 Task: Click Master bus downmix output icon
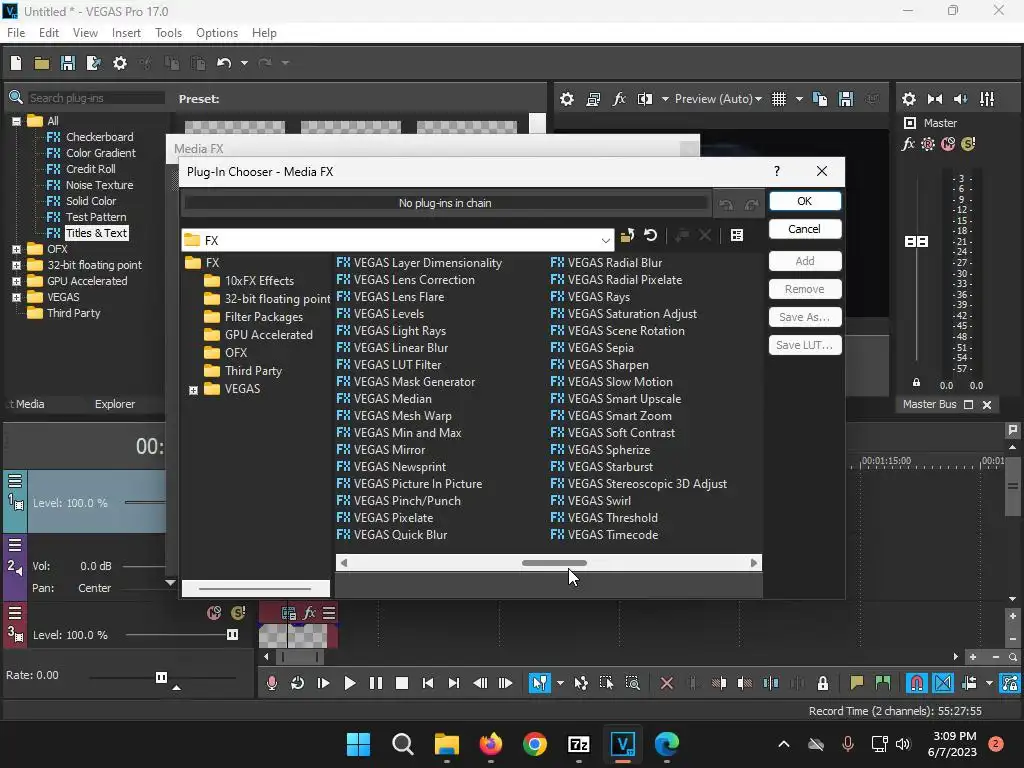(935, 99)
